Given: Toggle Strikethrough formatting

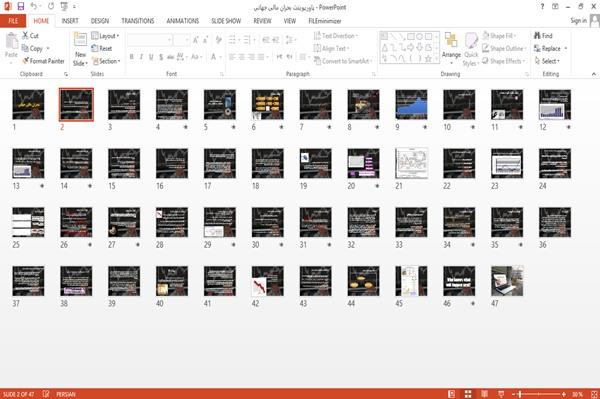Looking at the screenshot, I should (x=171, y=57).
